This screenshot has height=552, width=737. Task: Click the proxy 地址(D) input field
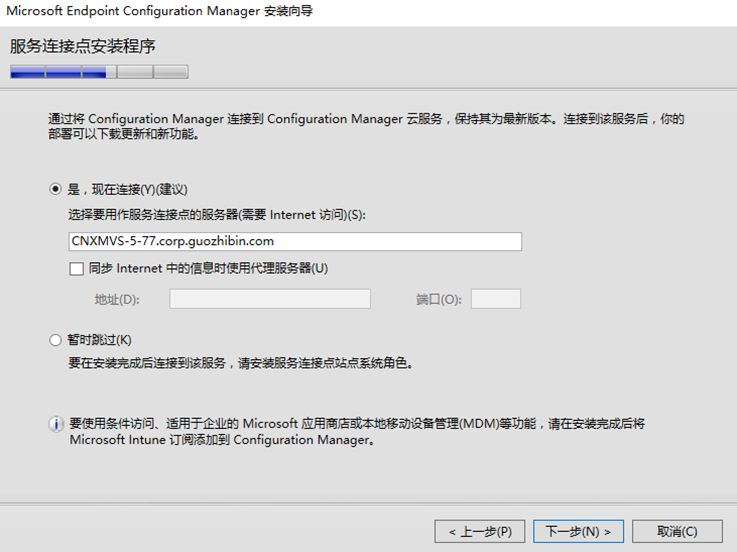270,299
